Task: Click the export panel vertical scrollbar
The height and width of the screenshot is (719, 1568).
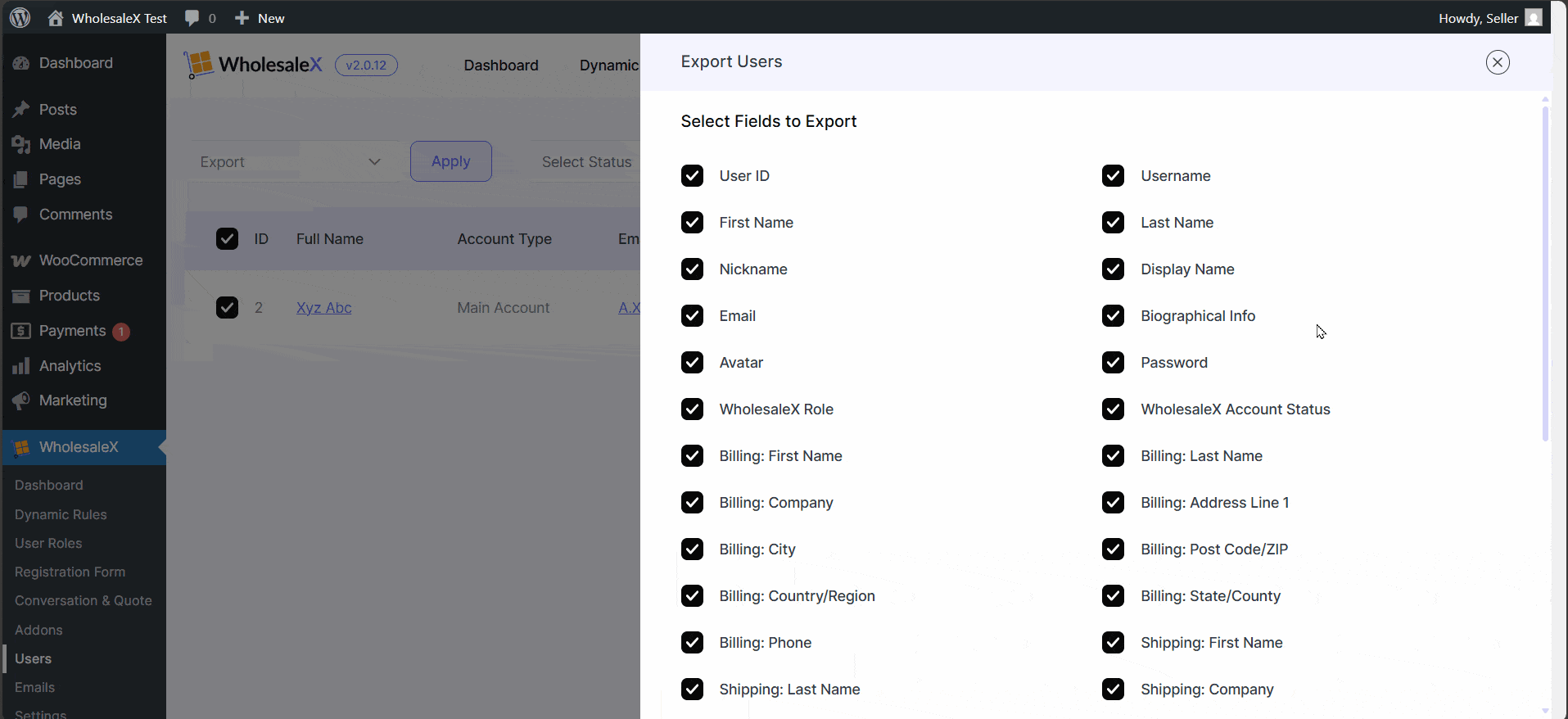Action: [x=1545, y=274]
